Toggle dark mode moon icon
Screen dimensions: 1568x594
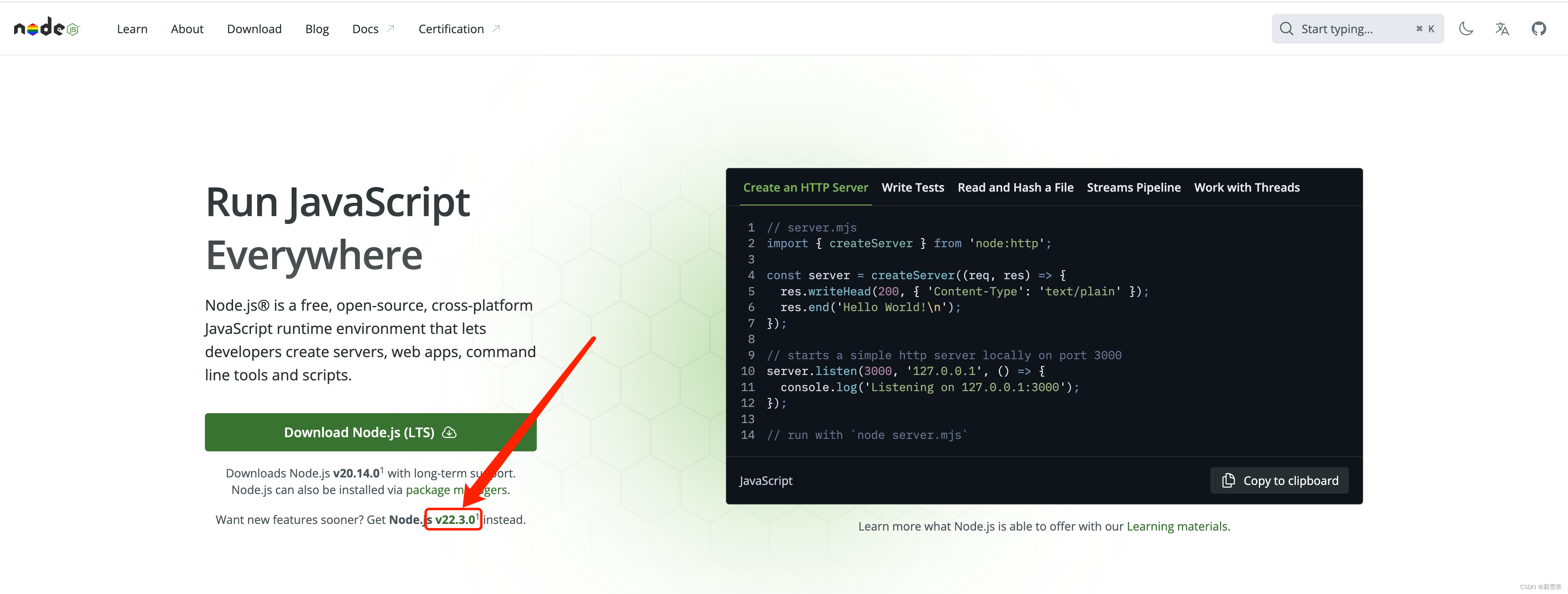pos(1466,29)
